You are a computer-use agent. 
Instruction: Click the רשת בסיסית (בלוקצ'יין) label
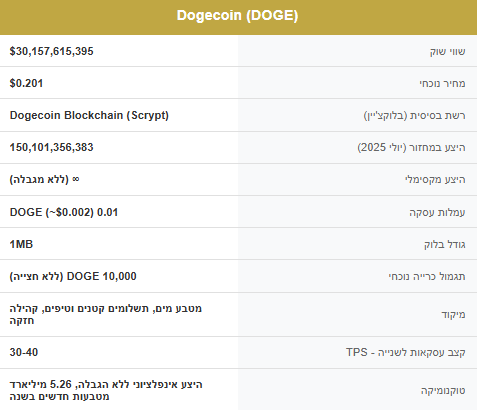click(414, 115)
